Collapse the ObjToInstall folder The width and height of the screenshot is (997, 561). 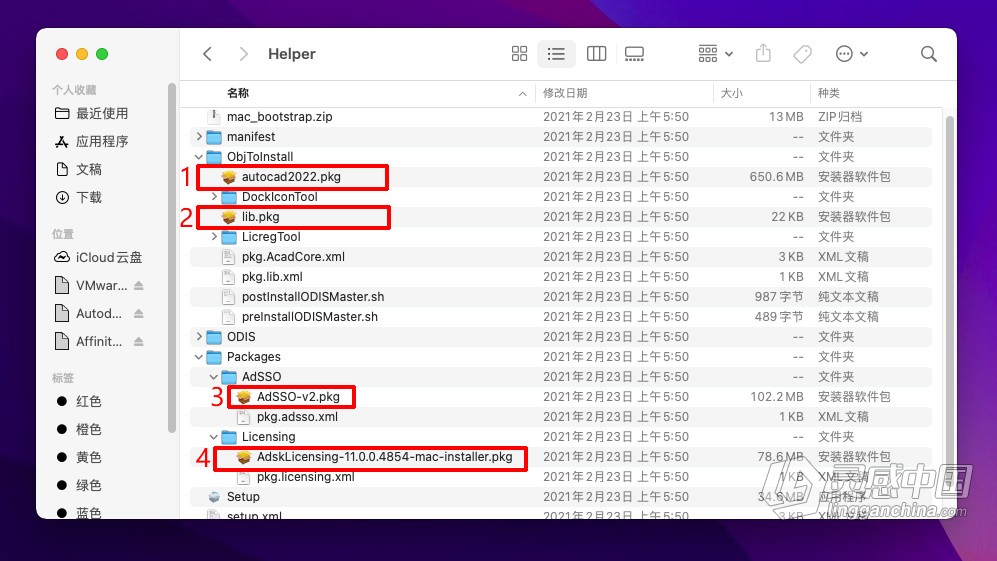(199, 156)
